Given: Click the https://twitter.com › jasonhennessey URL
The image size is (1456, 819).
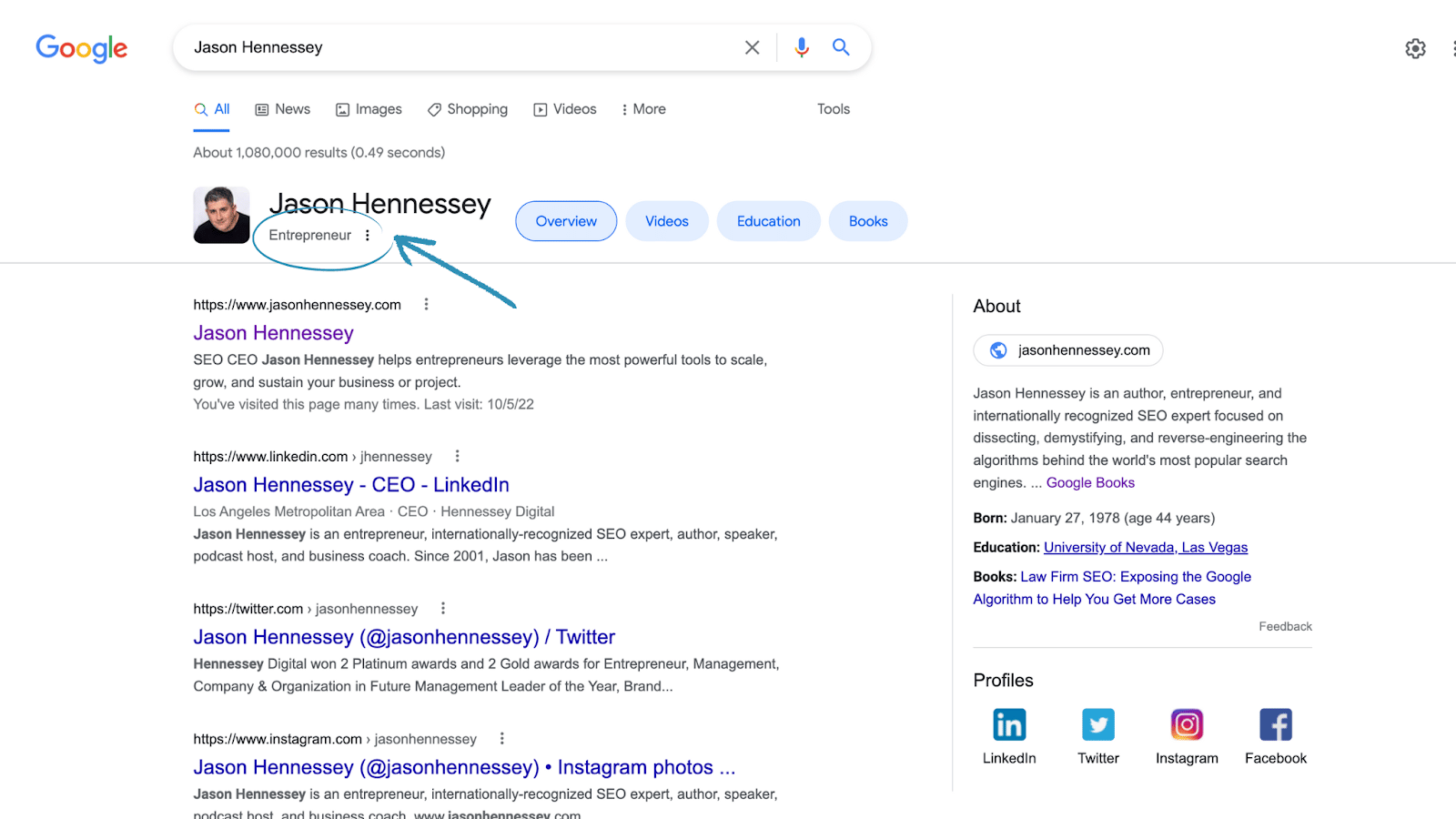Looking at the screenshot, I should point(305,608).
